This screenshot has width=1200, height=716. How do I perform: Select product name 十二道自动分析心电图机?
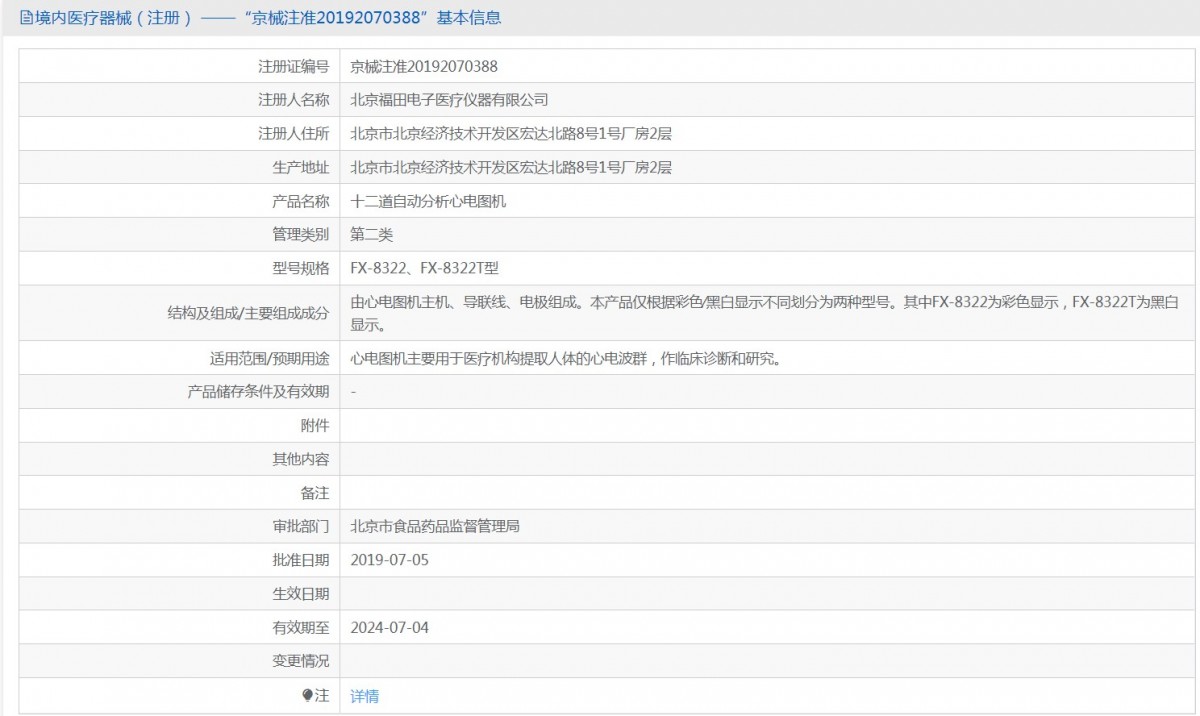click(428, 201)
